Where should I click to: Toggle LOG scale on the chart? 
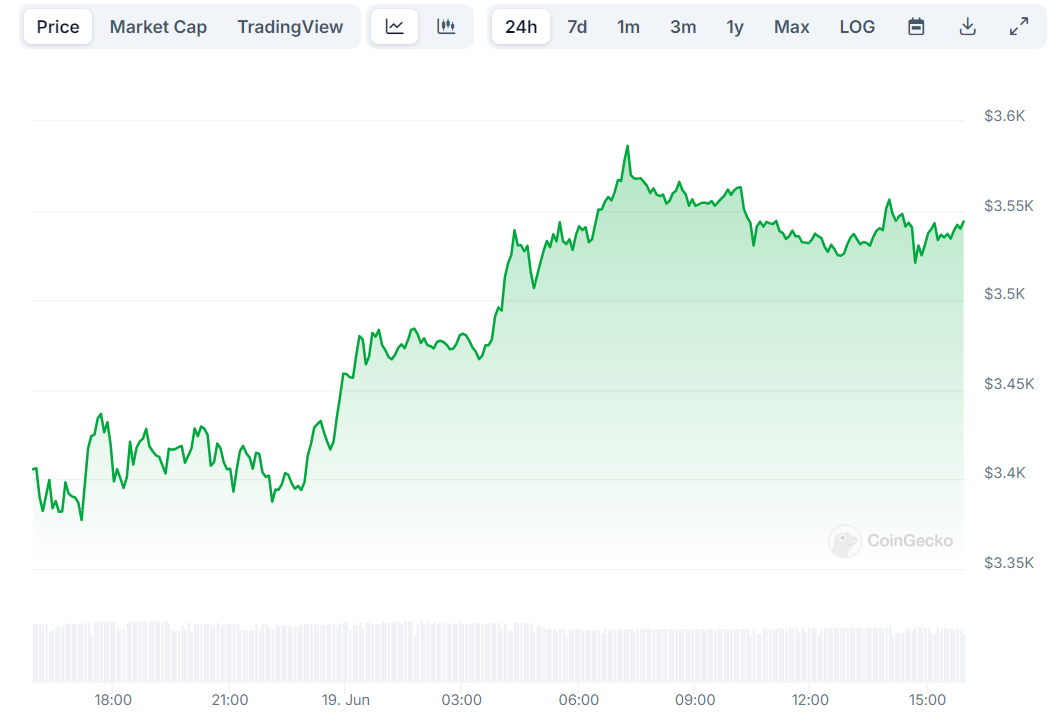point(857,27)
